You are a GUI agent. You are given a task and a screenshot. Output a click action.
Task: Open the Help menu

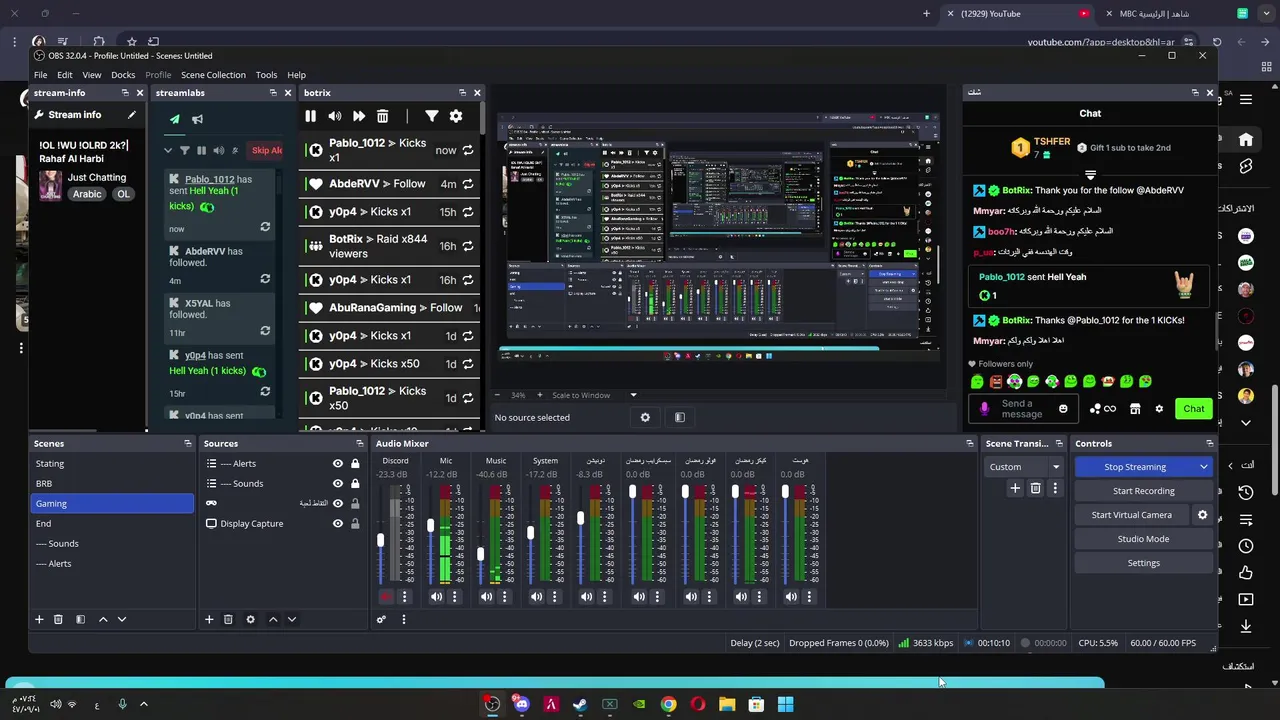296,75
